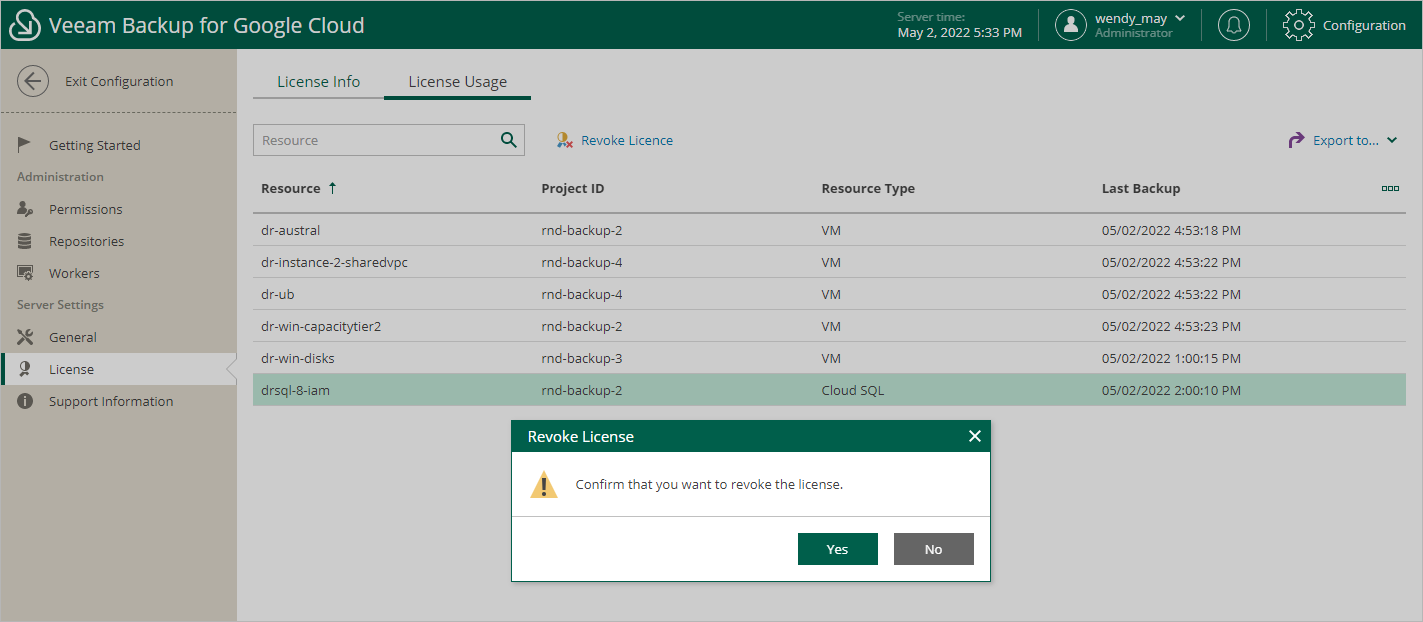1423x622 pixels.
Task: Click Exit Configuration
Action: point(119,82)
